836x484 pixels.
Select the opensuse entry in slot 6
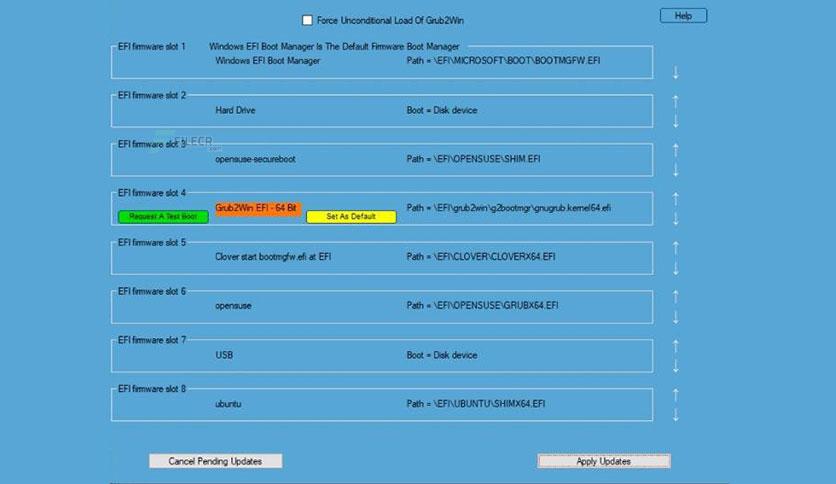pos(233,306)
